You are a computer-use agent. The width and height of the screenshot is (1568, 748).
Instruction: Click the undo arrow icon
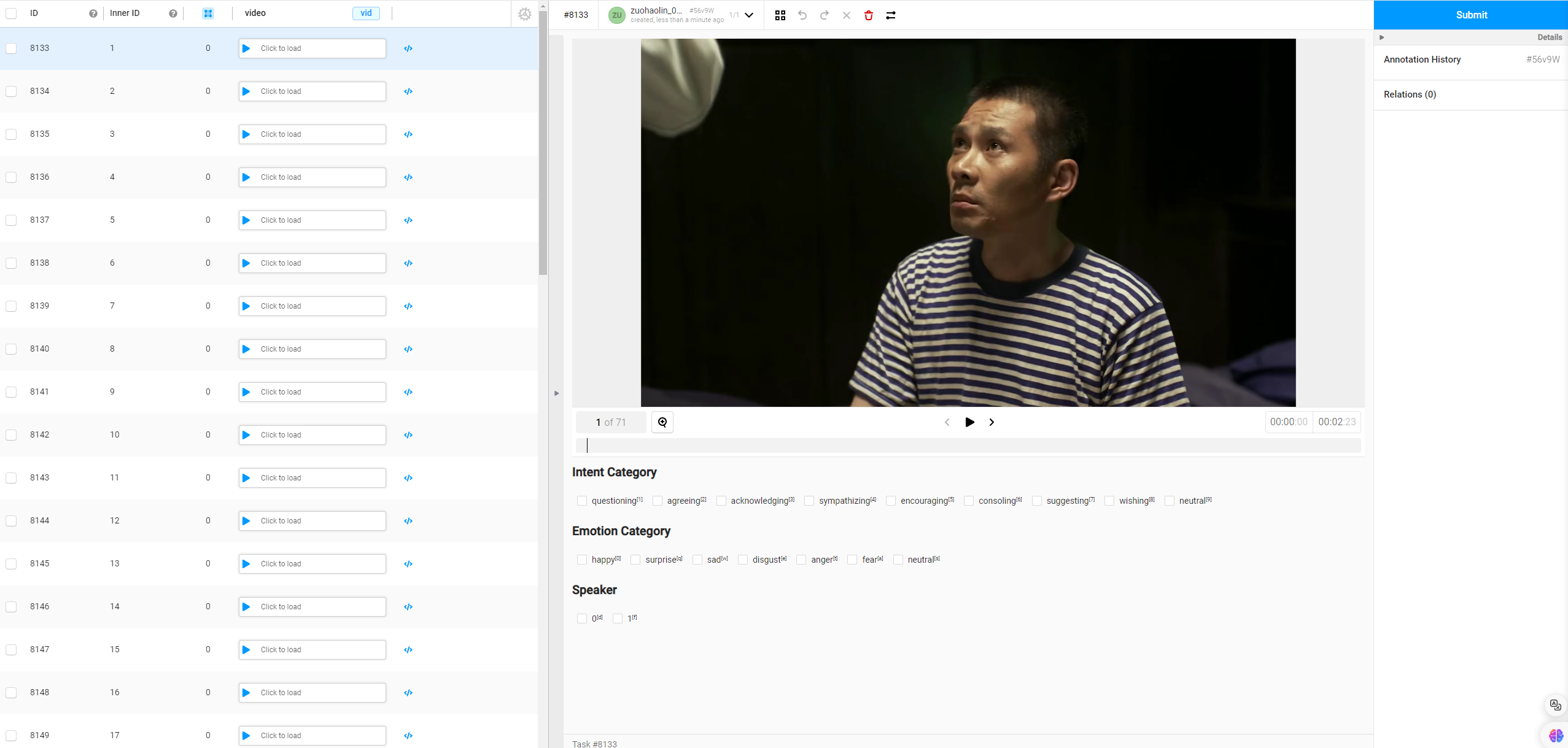pos(802,15)
